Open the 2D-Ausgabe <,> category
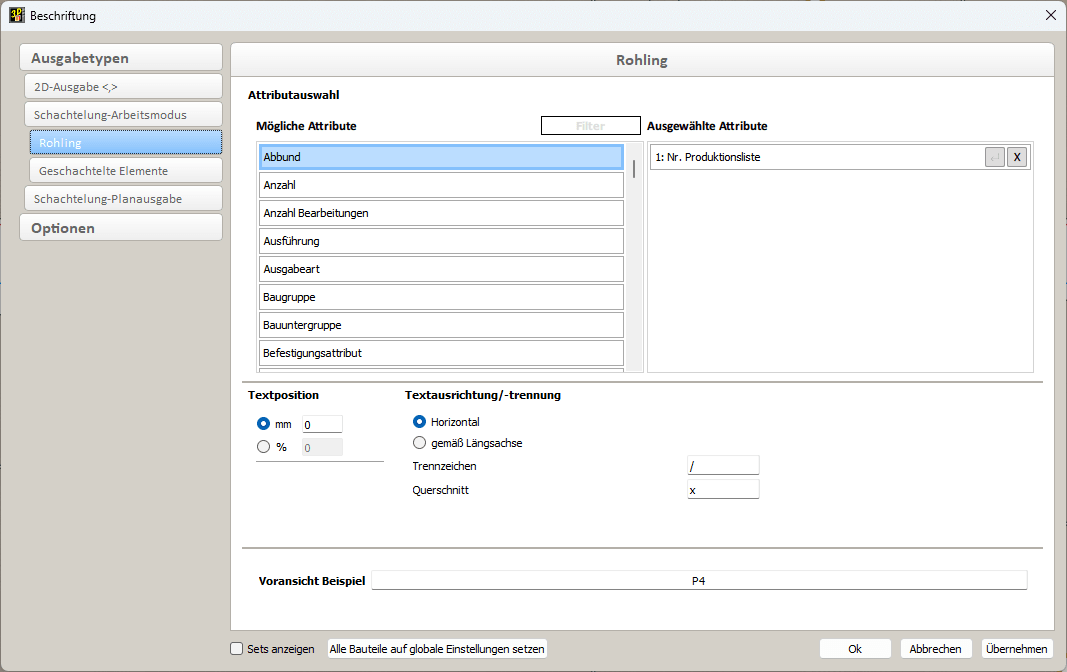1067x672 pixels. pyautogui.click(x=124, y=86)
